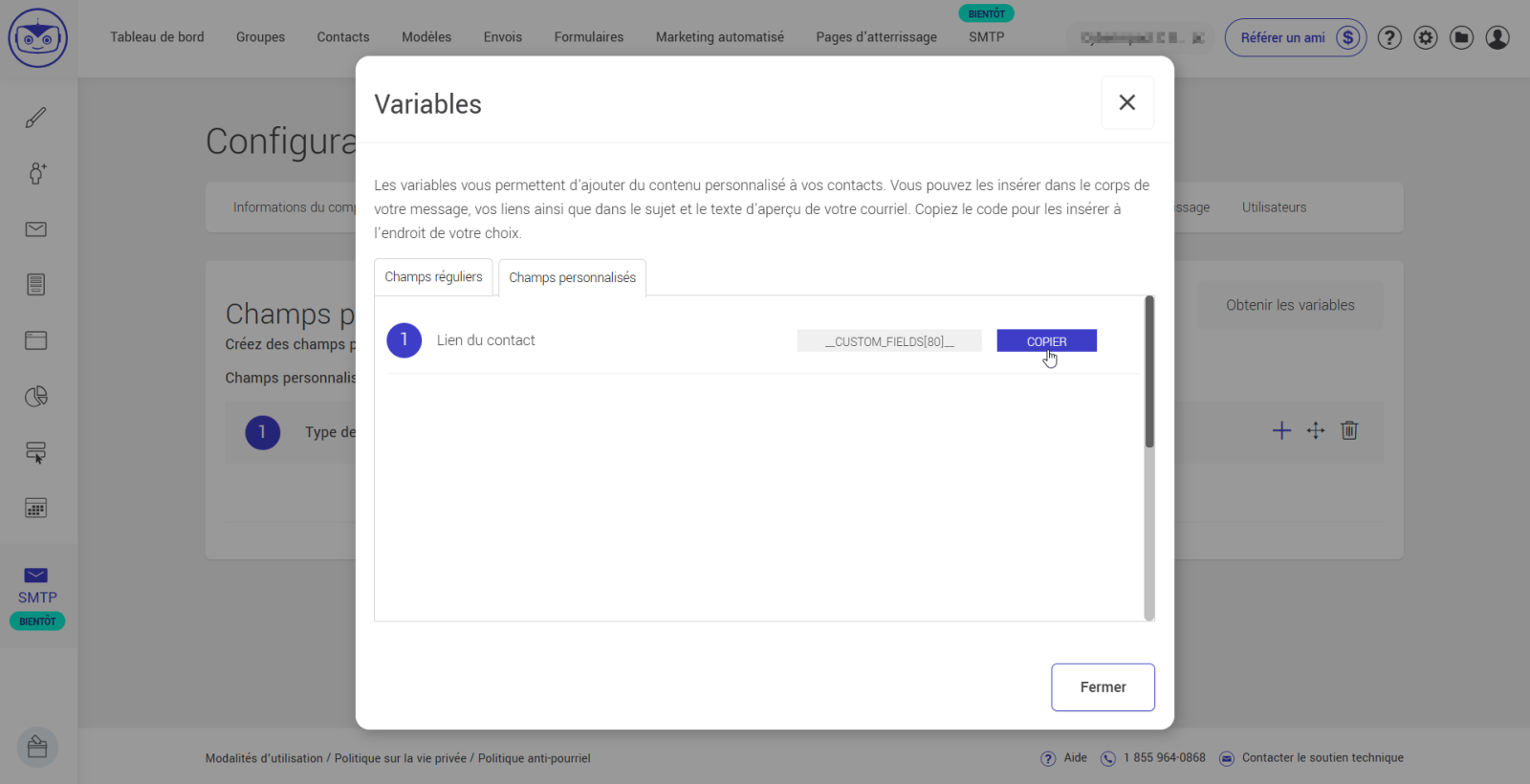Open the Modèles menu
The height and width of the screenshot is (784, 1530).
pos(426,37)
